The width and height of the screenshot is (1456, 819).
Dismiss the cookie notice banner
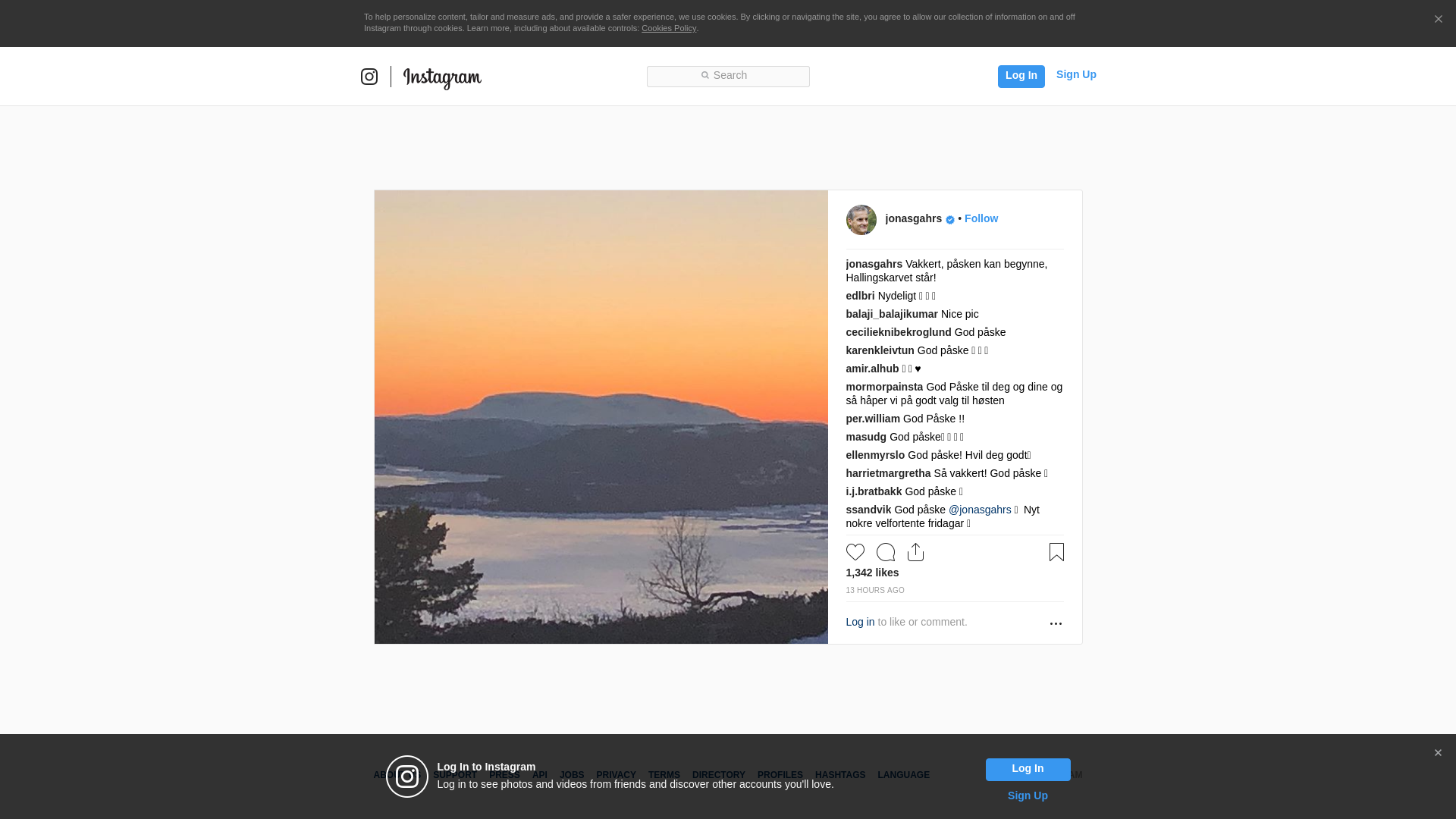[1438, 20]
